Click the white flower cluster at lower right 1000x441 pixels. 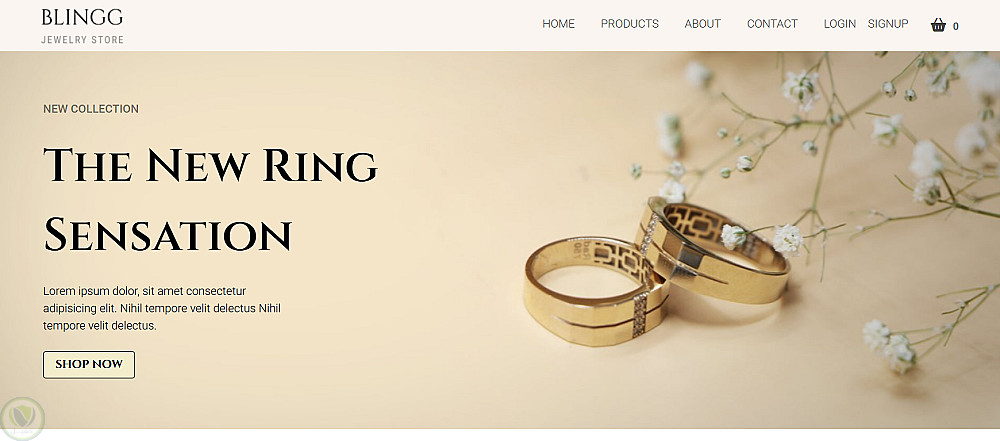click(890, 345)
